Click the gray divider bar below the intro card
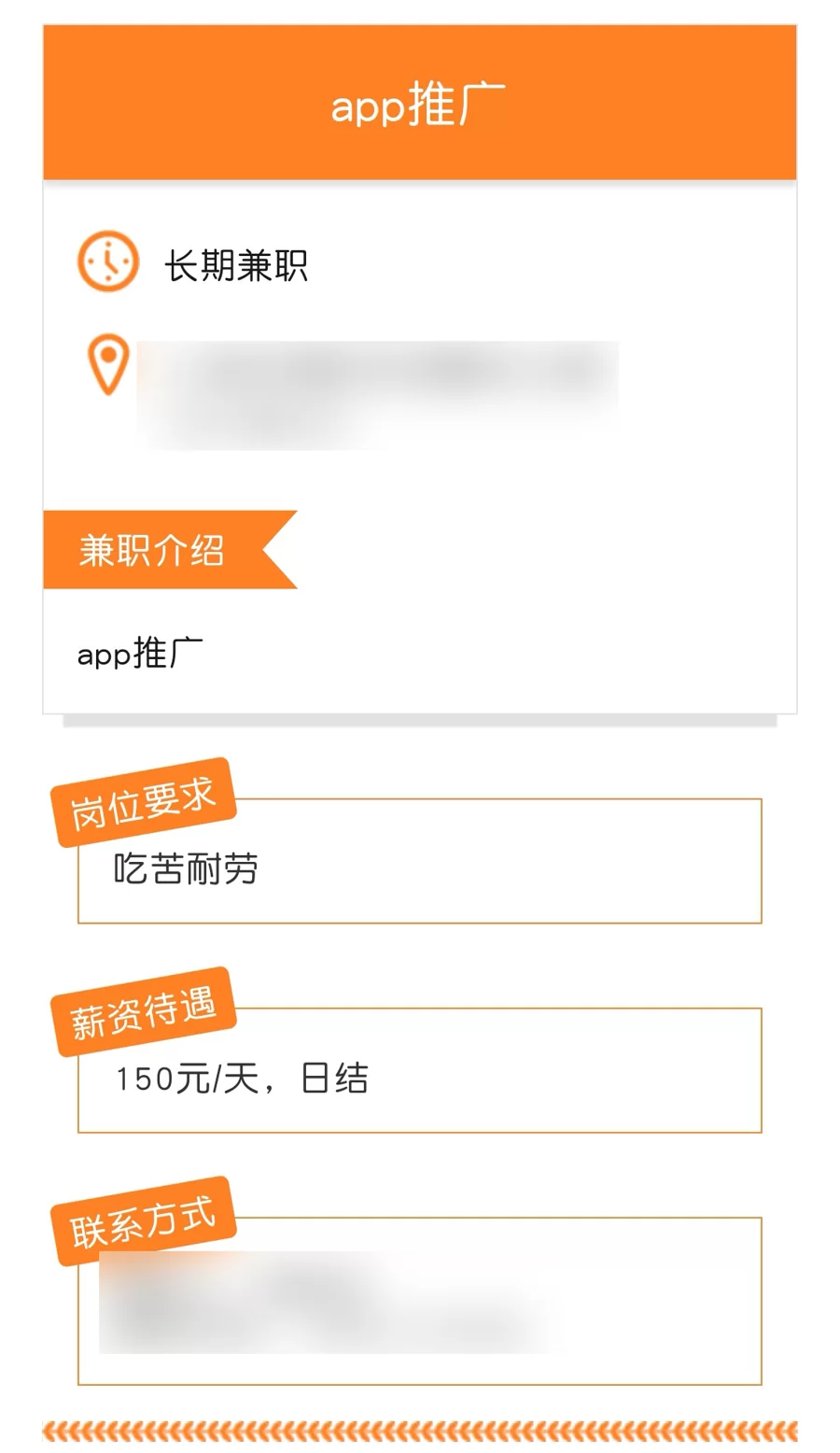Screen dimensions: 840x1453 [420, 720]
